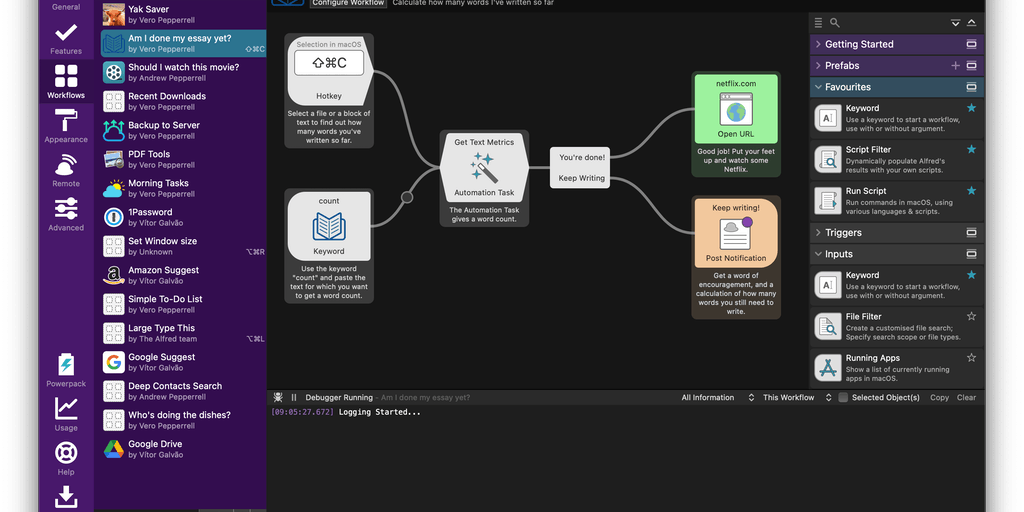
Task: Clear the debugger log
Action: pos(966,398)
